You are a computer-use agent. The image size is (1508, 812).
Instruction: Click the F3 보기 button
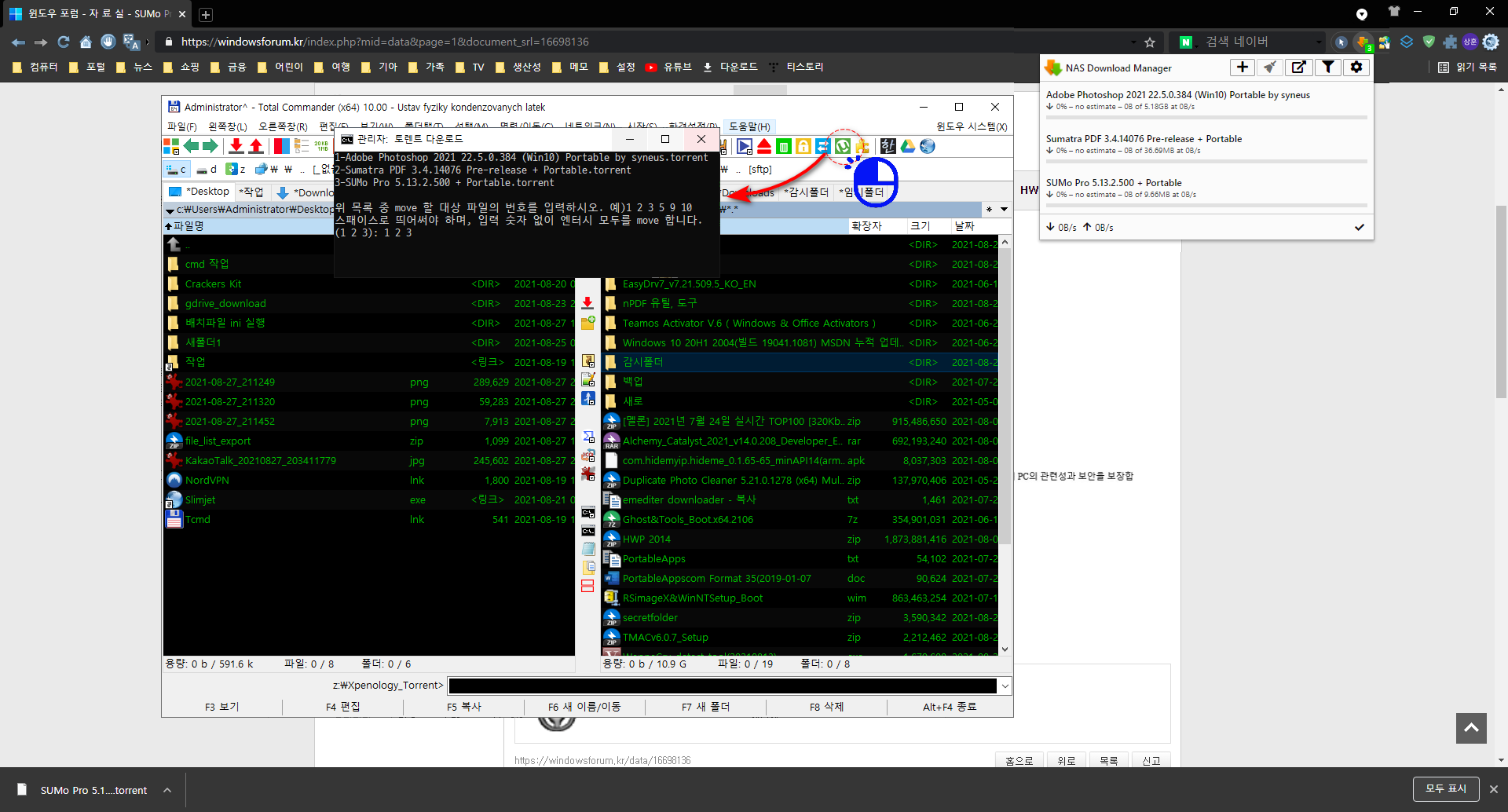(x=222, y=707)
